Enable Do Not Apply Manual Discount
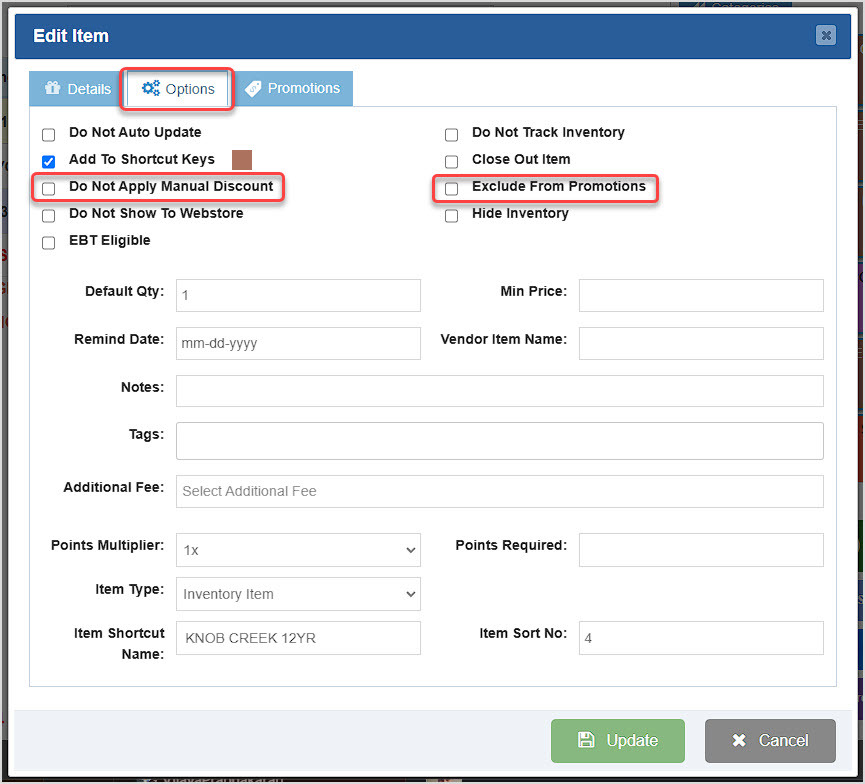 click(48, 187)
